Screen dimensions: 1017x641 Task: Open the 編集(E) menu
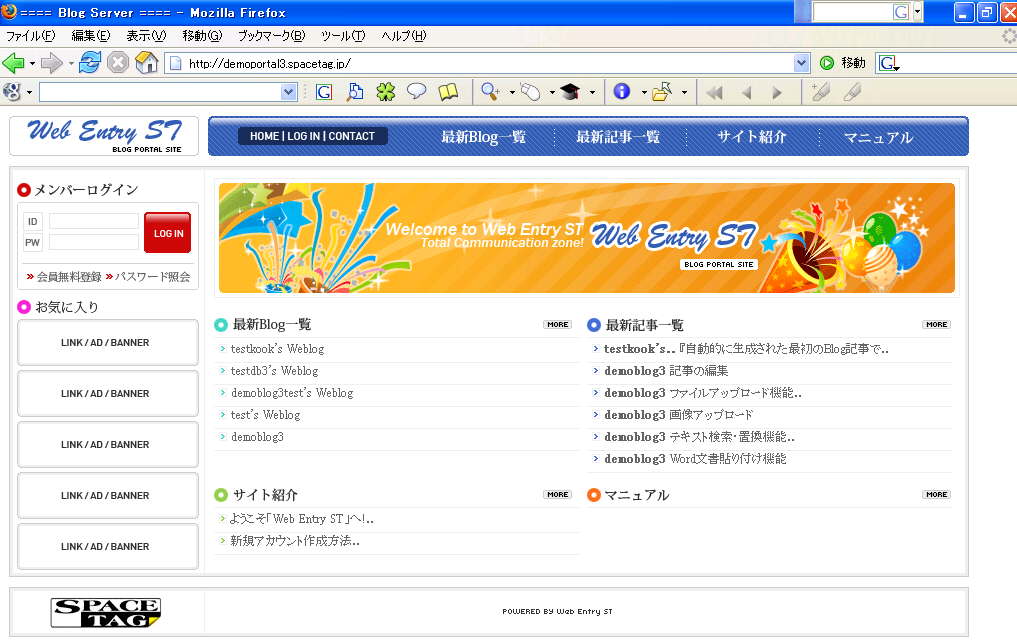91,36
